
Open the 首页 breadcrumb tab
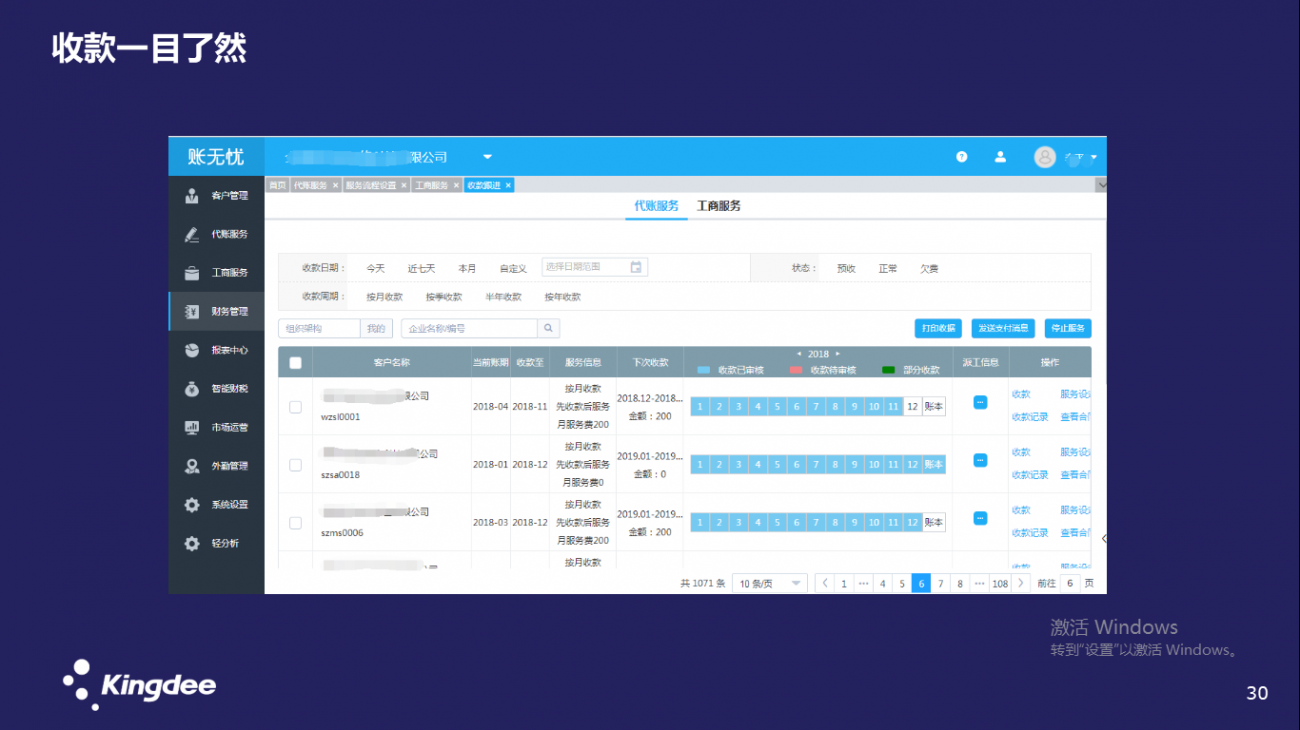point(277,184)
